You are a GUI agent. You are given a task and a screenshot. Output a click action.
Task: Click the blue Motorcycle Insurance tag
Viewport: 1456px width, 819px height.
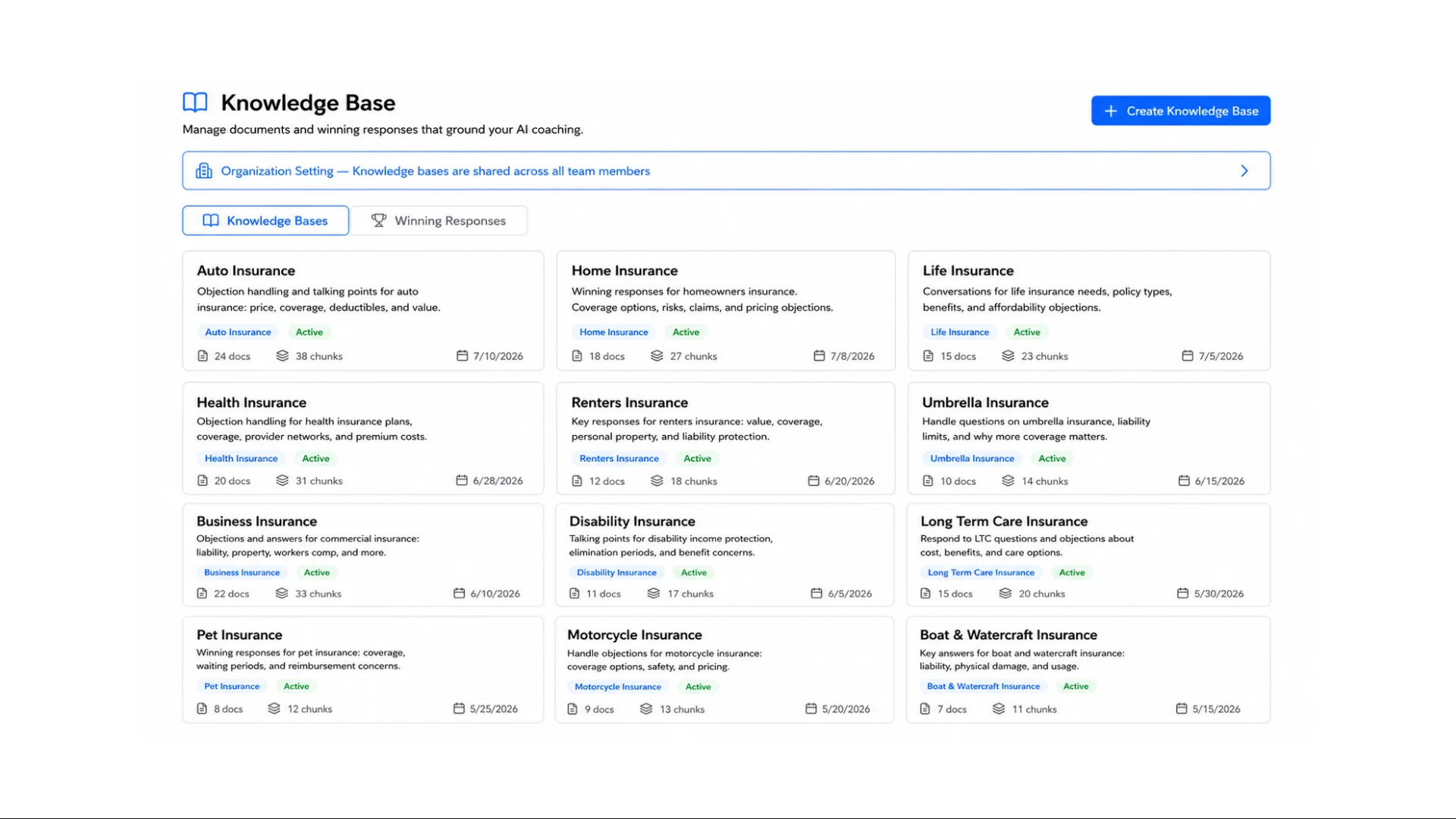point(617,686)
